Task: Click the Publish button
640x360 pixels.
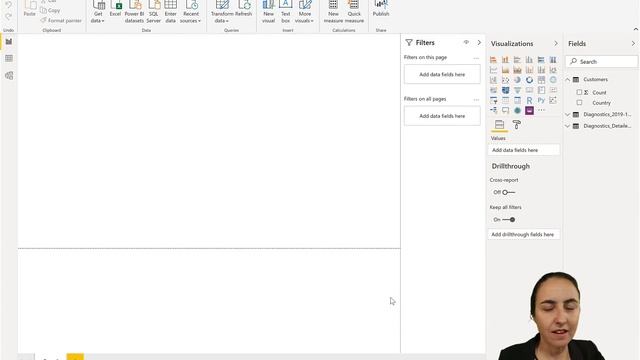Action: point(381,9)
